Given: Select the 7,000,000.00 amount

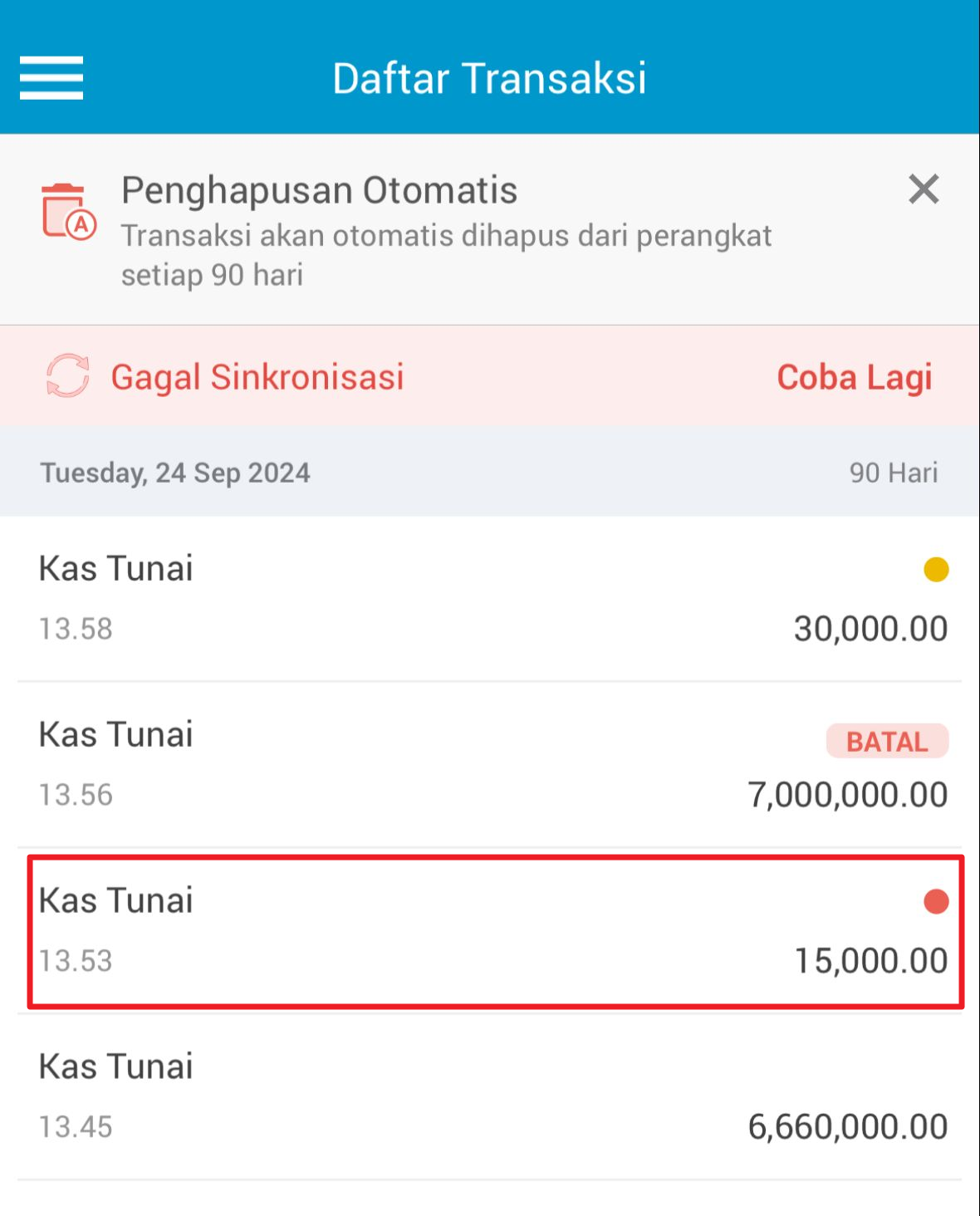Looking at the screenshot, I should pos(848,795).
